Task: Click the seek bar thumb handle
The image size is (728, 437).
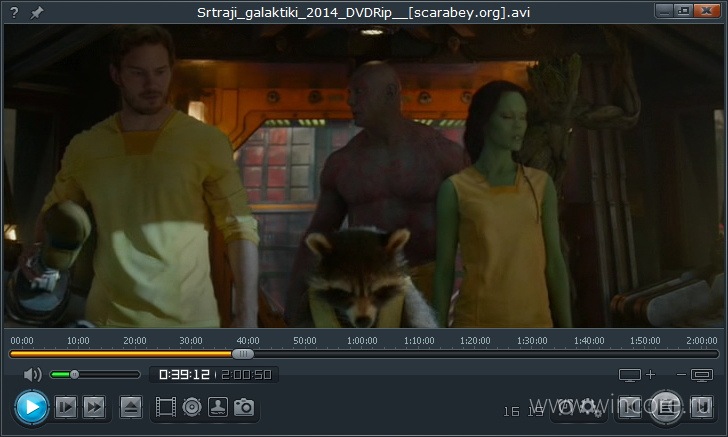Action: click(x=243, y=354)
